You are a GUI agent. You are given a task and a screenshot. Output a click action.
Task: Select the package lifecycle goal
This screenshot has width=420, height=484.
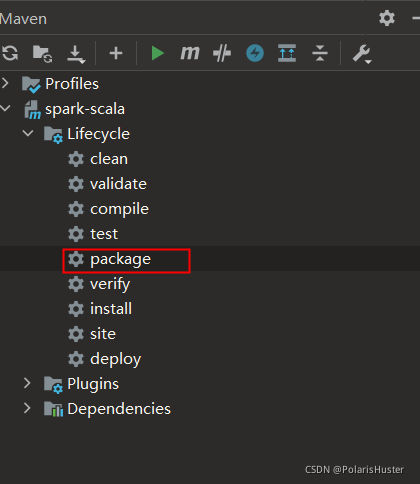(x=121, y=259)
